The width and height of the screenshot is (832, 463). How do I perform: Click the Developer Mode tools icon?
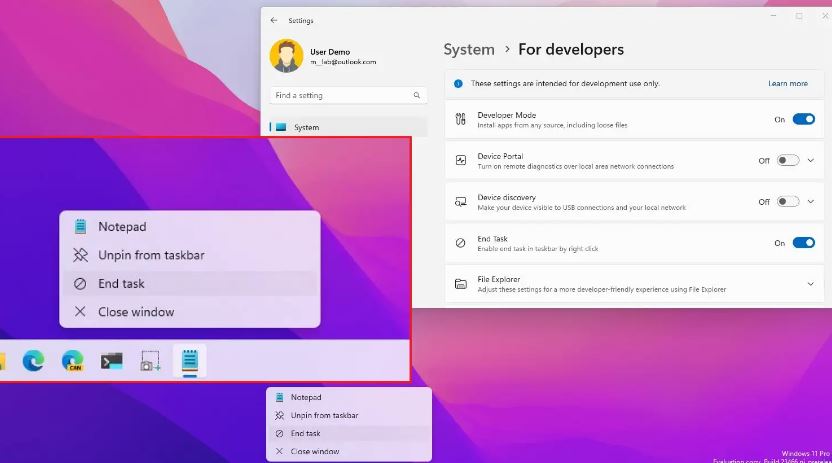point(461,119)
